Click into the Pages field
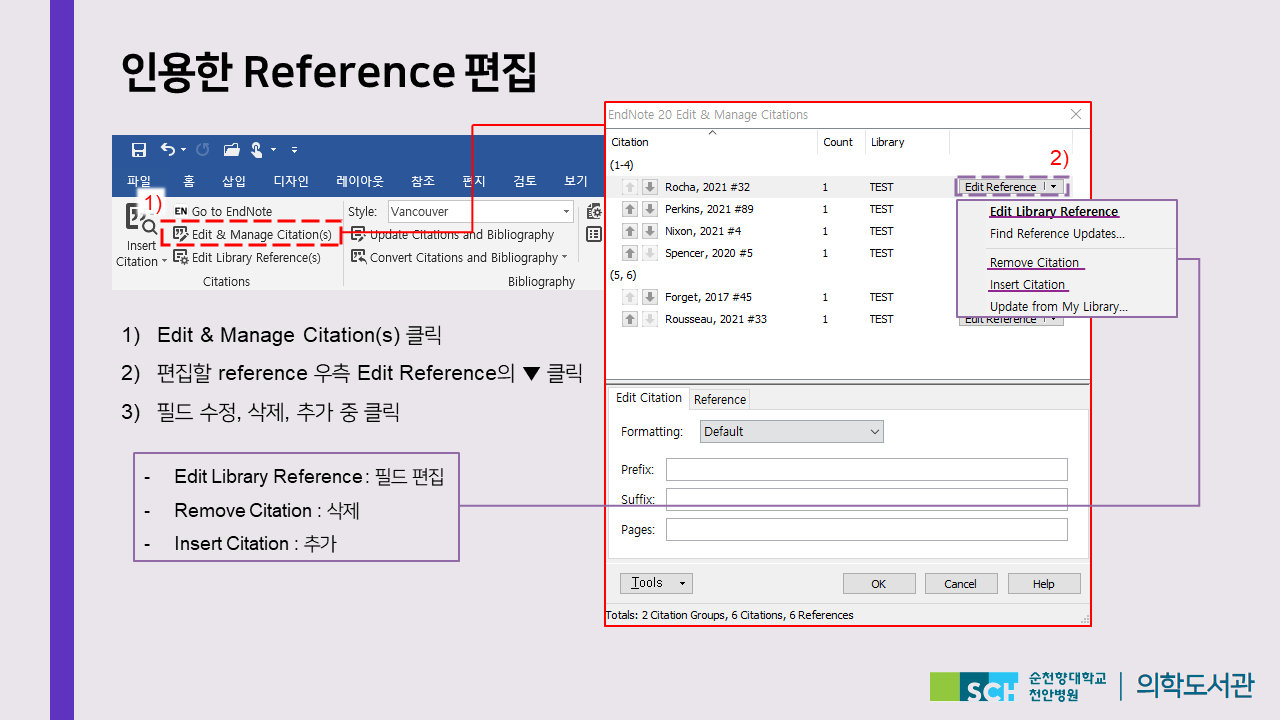 coord(867,530)
